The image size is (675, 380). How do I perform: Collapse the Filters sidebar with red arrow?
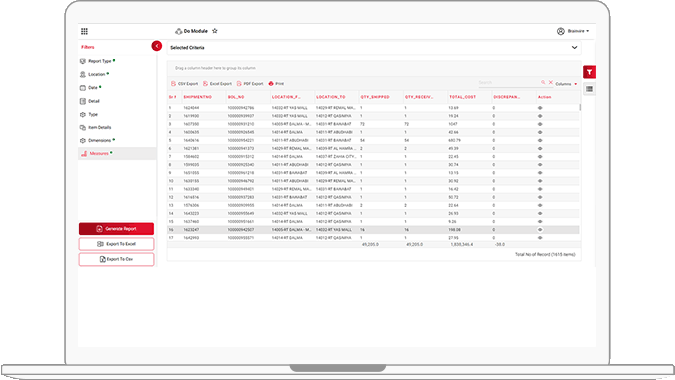tap(157, 46)
